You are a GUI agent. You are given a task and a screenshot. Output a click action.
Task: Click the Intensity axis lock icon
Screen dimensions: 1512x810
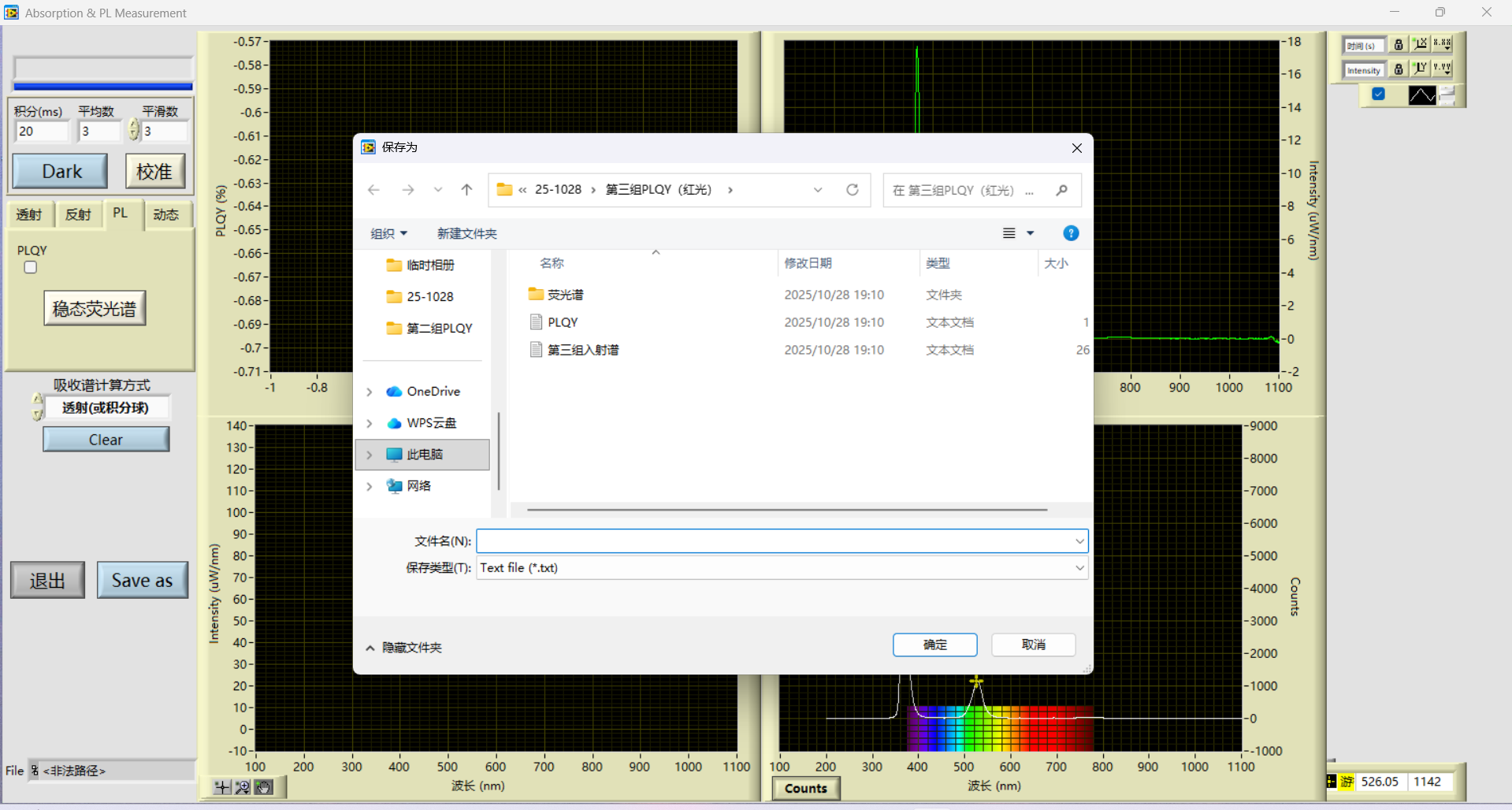point(1399,69)
